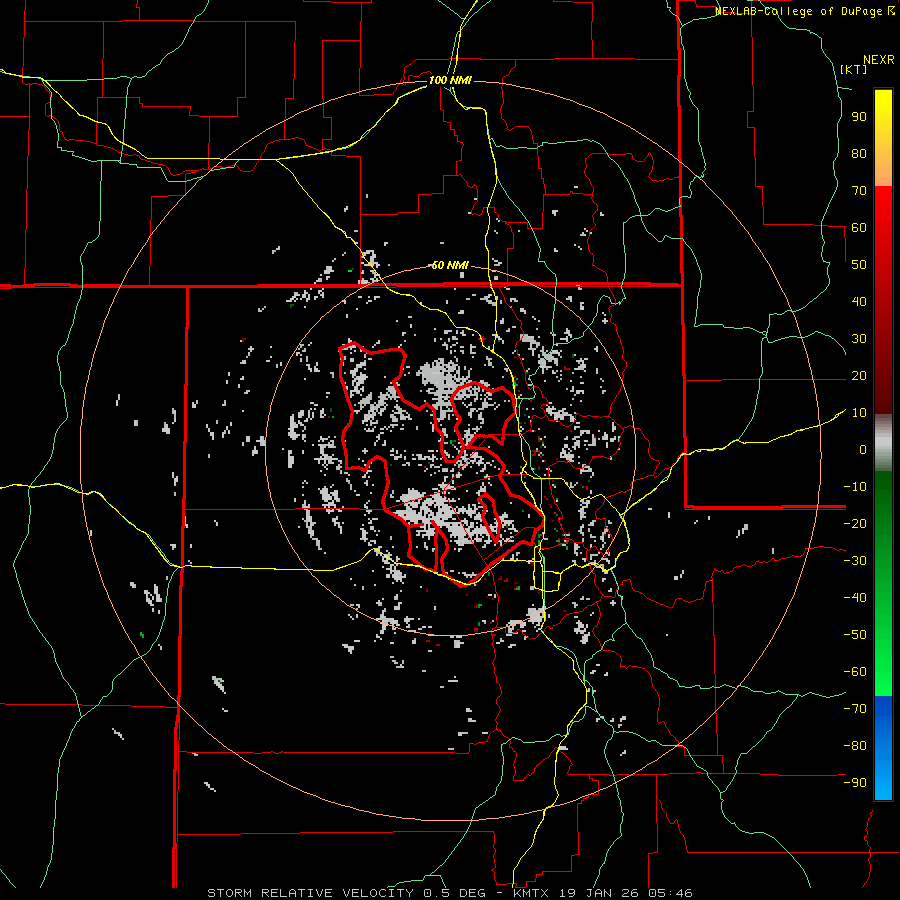Viewport: 900px width, 900px height.
Task: Click the 100 NMI range ring label
Action: click(450, 80)
